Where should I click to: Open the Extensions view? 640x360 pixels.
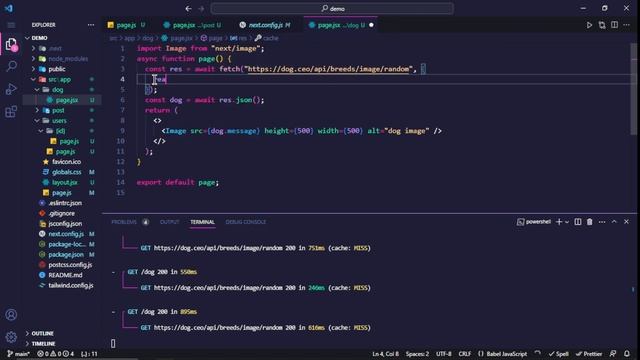[x=11, y=111]
